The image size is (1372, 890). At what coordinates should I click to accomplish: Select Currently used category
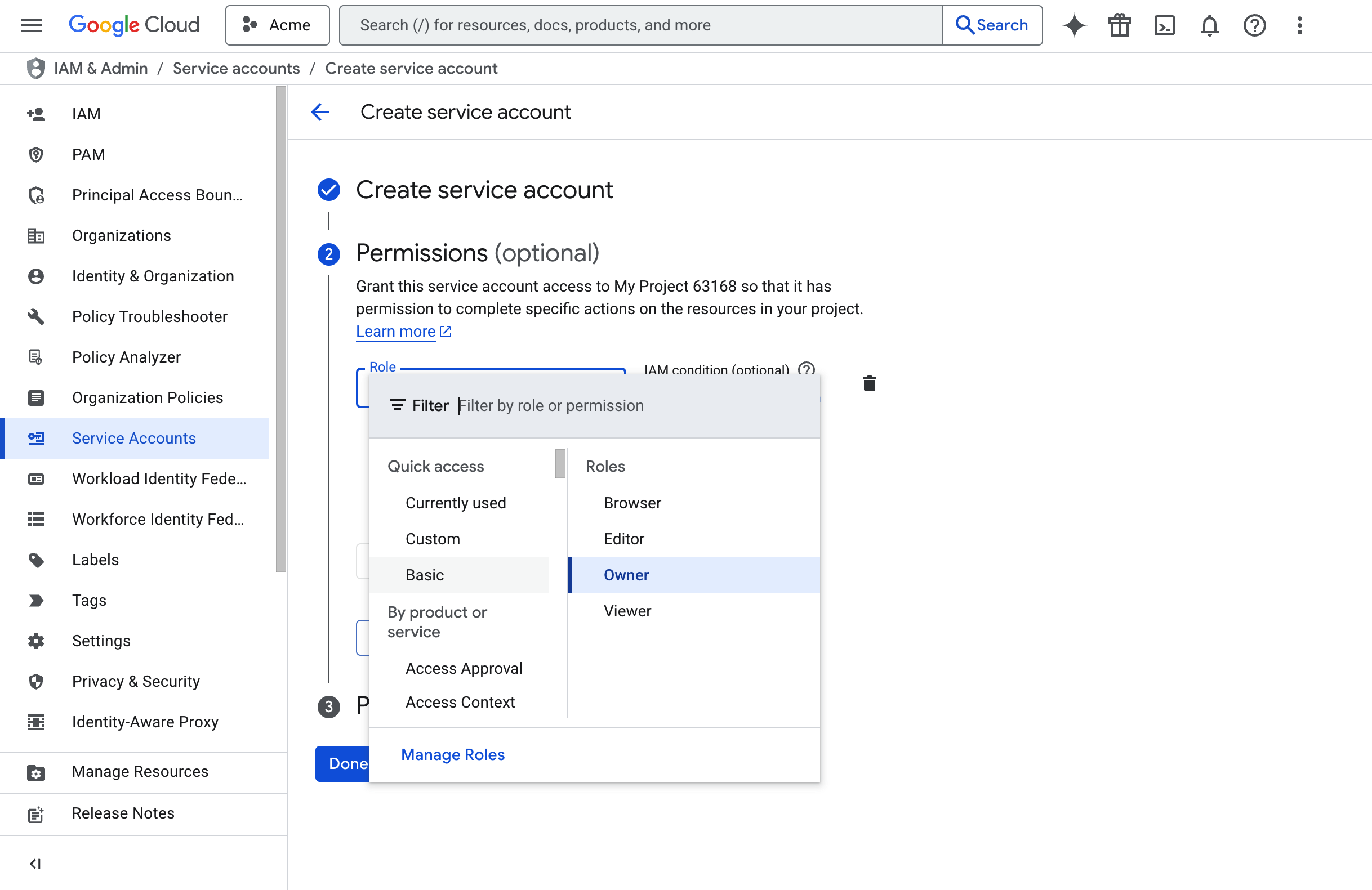coord(459,502)
